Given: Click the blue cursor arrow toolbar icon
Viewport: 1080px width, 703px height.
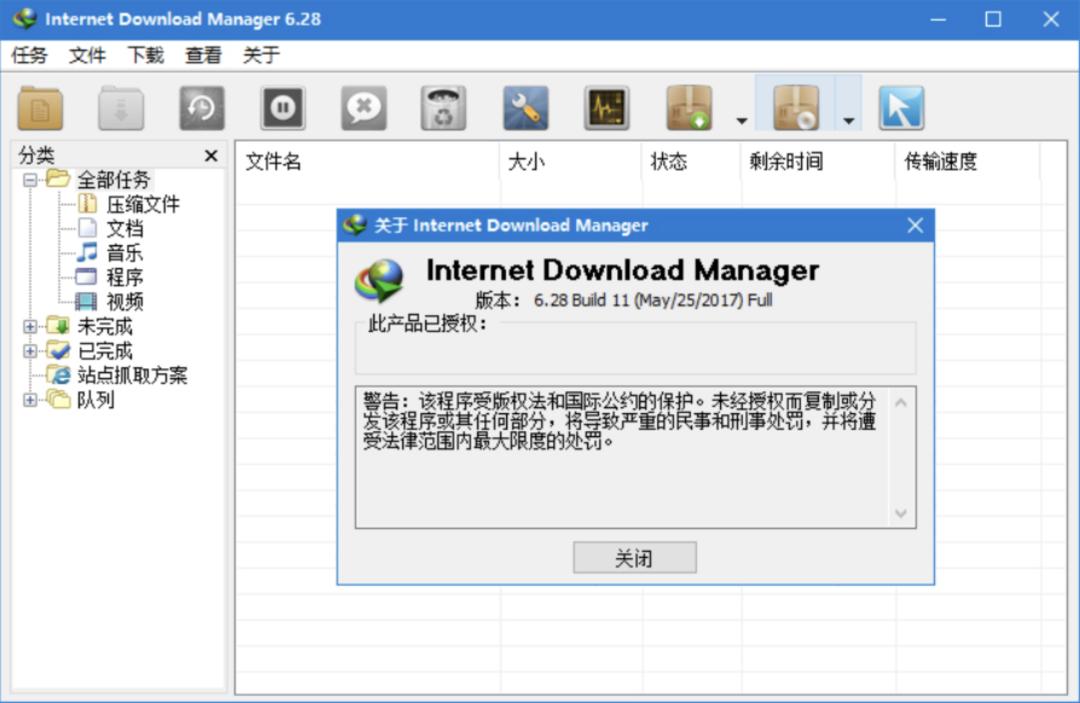Looking at the screenshot, I should click(x=901, y=108).
